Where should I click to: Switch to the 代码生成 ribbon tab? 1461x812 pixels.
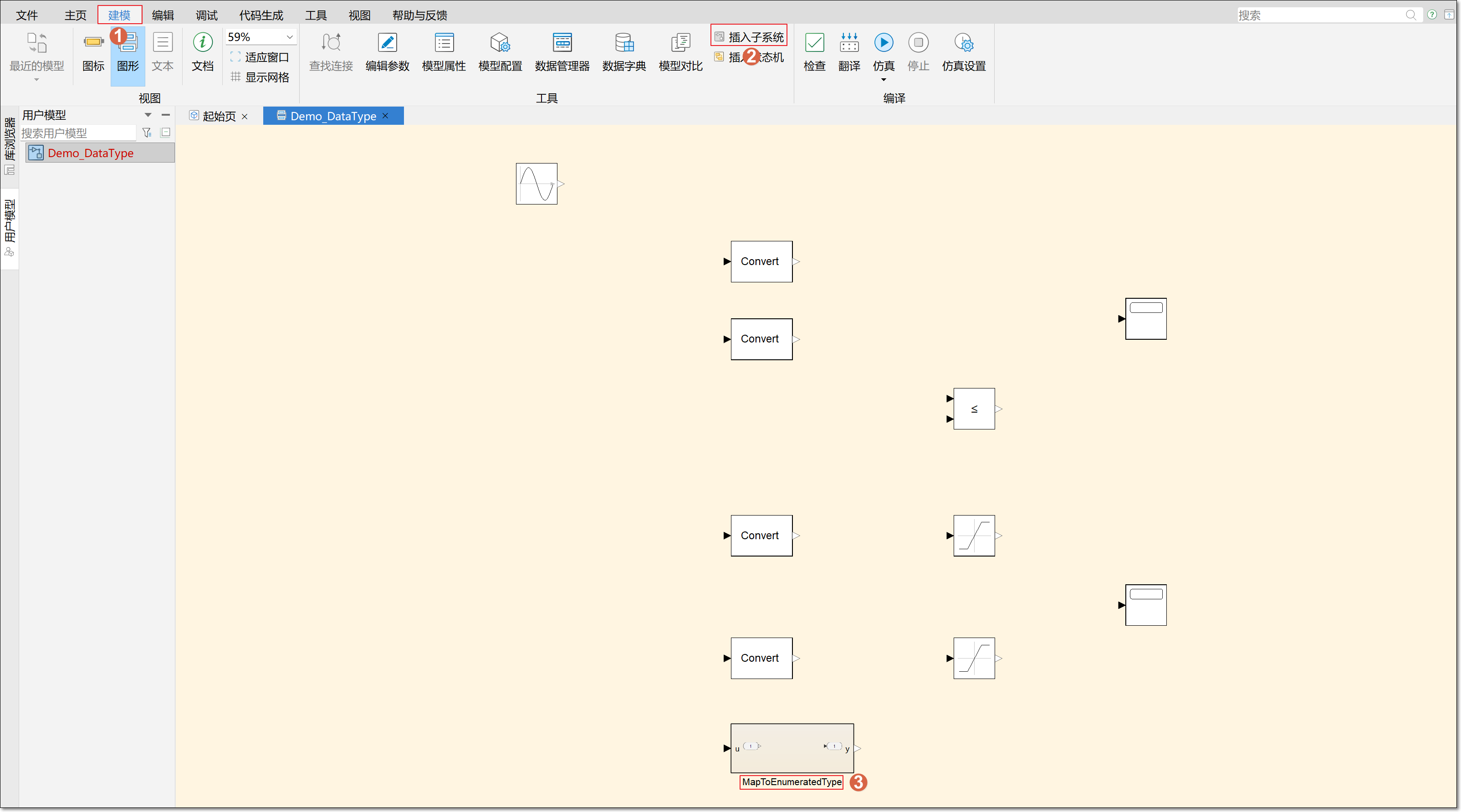tap(261, 15)
